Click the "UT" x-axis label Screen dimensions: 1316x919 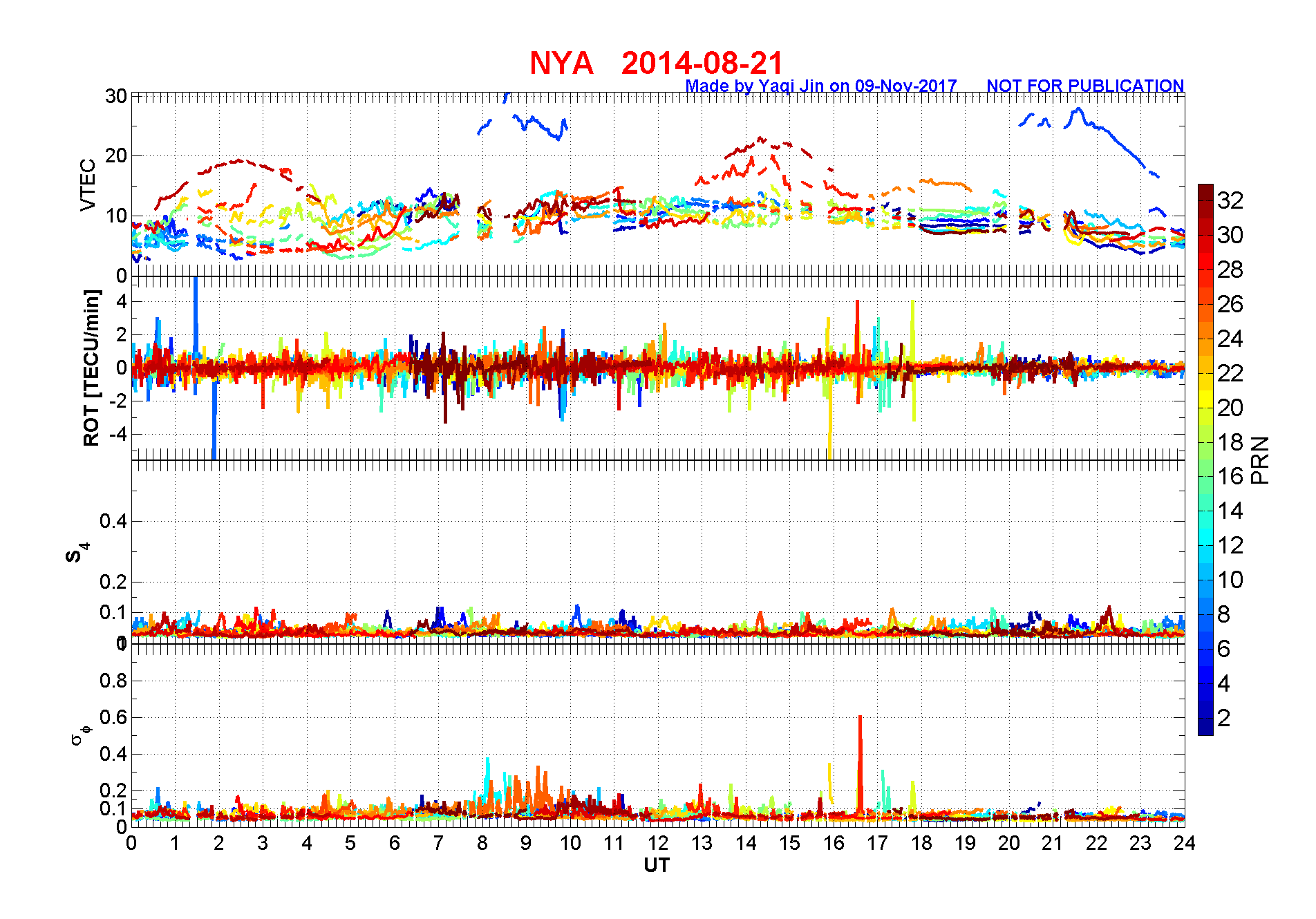coord(657,865)
